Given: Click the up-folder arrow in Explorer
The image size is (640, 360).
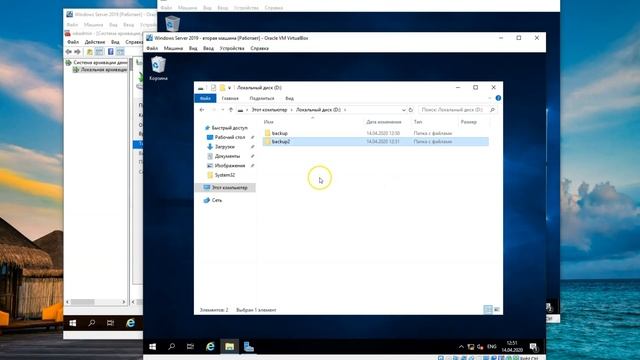Looking at the screenshot, I should (231, 110).
